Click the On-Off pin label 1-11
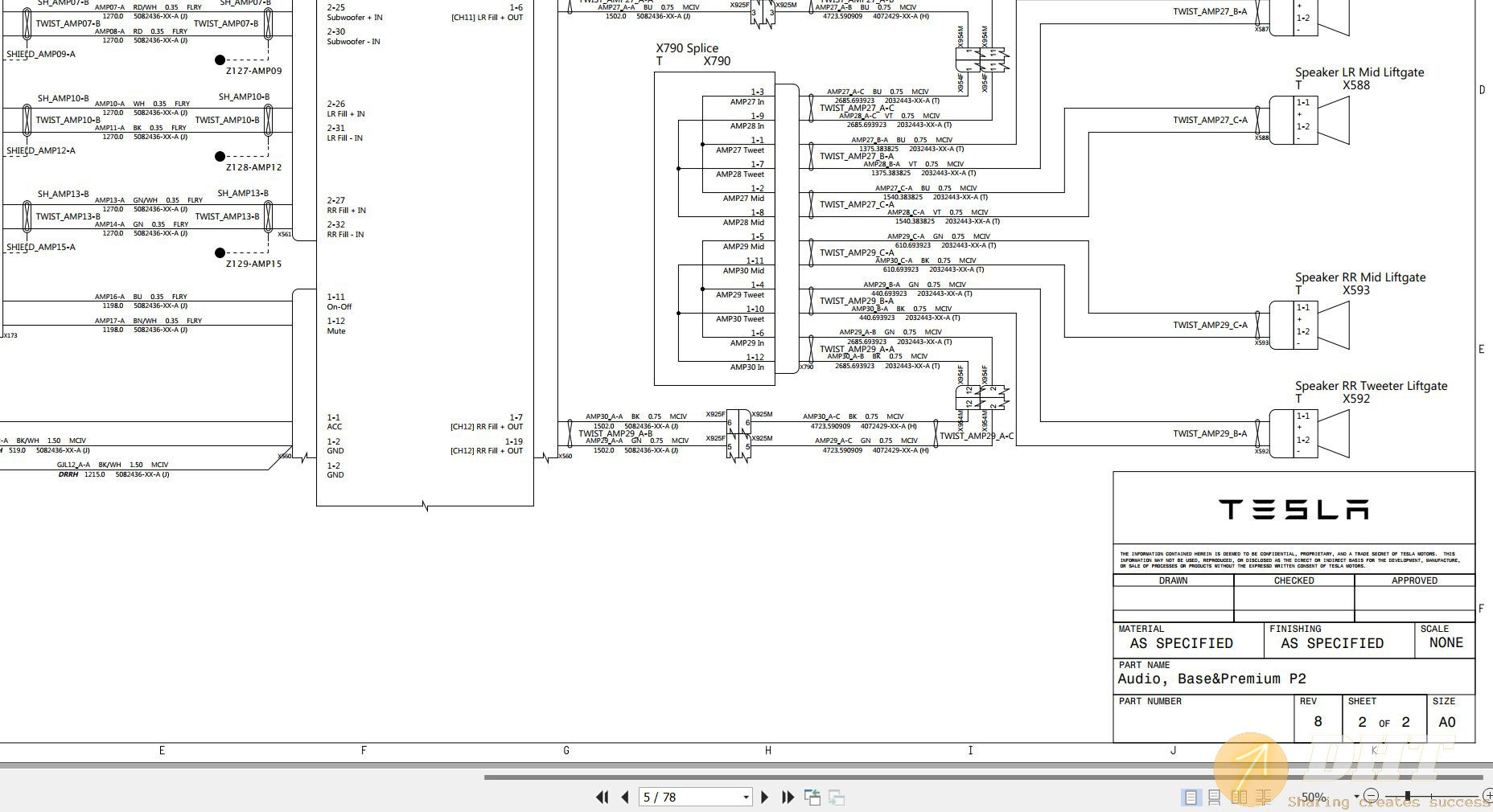 pos(339,306)
